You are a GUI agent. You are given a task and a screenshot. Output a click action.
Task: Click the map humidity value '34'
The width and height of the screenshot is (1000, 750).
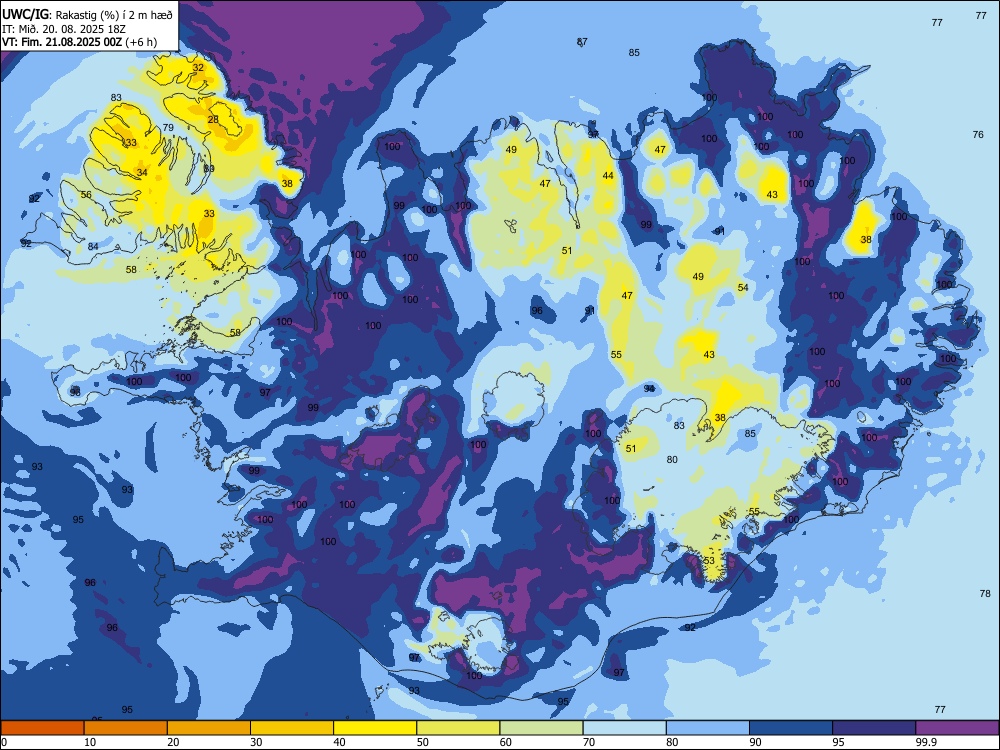[142, 173]
